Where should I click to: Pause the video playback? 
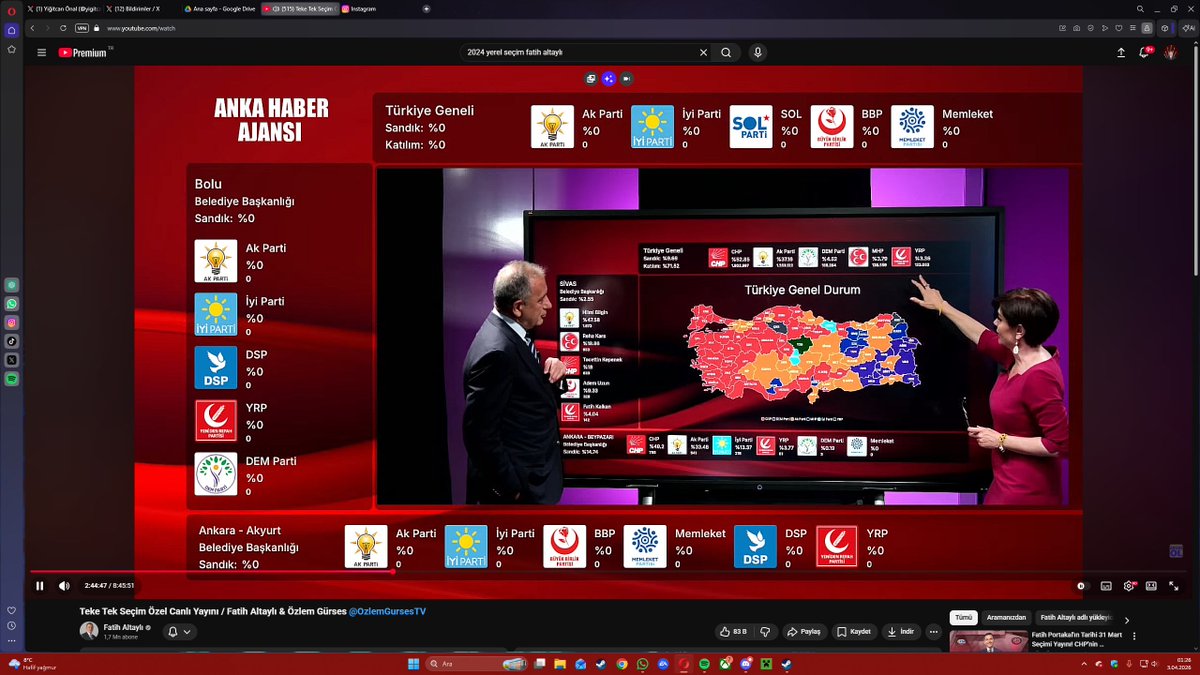(x=40, y=586)
